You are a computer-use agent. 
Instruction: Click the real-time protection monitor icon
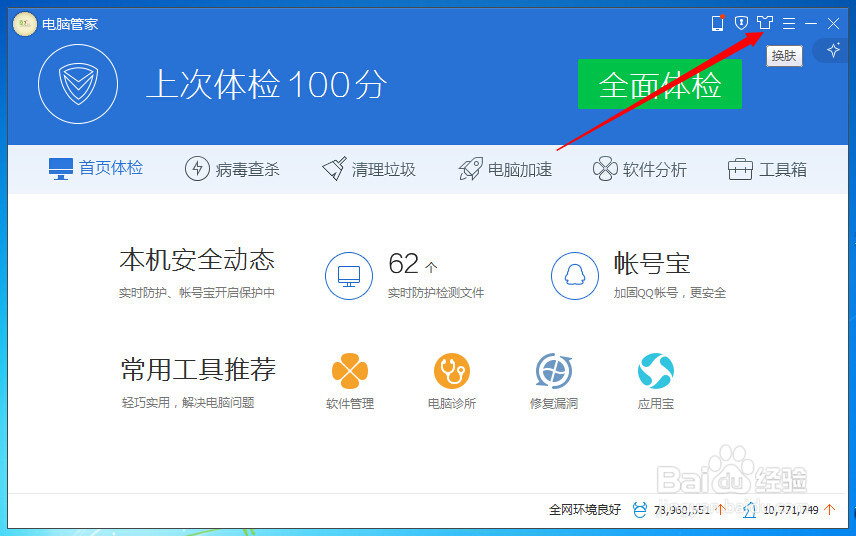coord(349,276)
